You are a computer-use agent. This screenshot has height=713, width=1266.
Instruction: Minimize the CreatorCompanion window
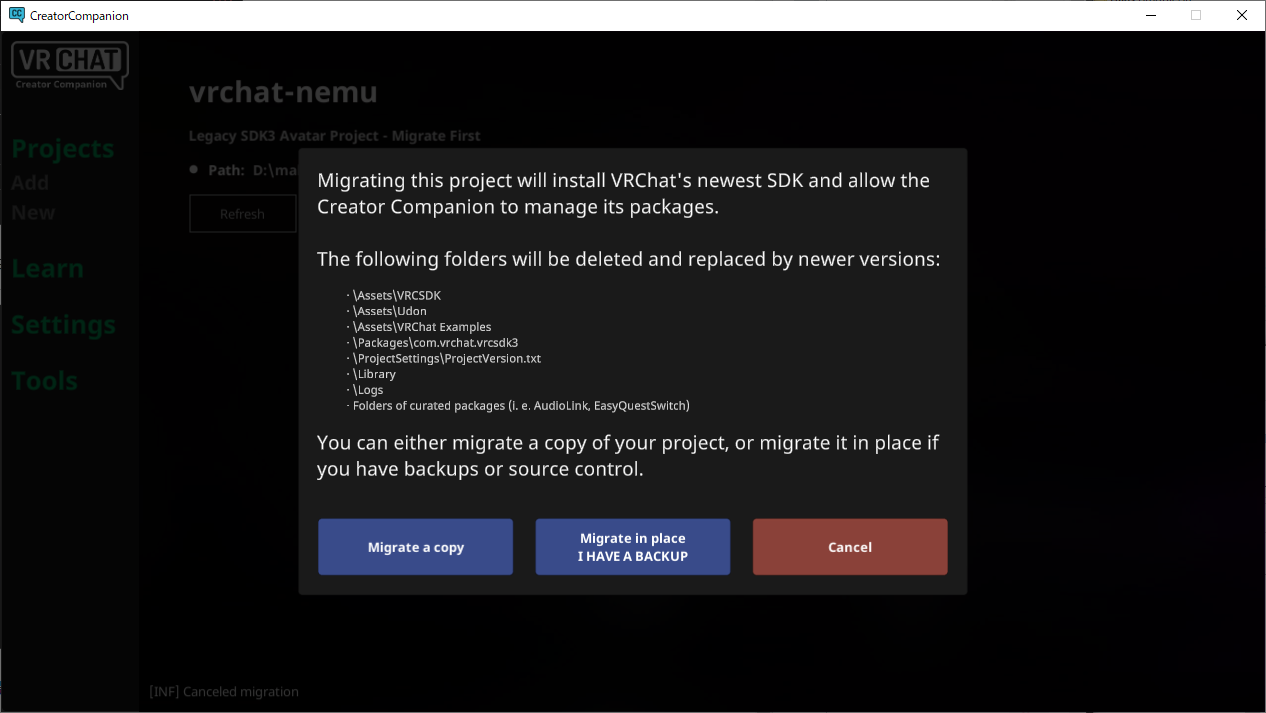(x=1149, y=15)
